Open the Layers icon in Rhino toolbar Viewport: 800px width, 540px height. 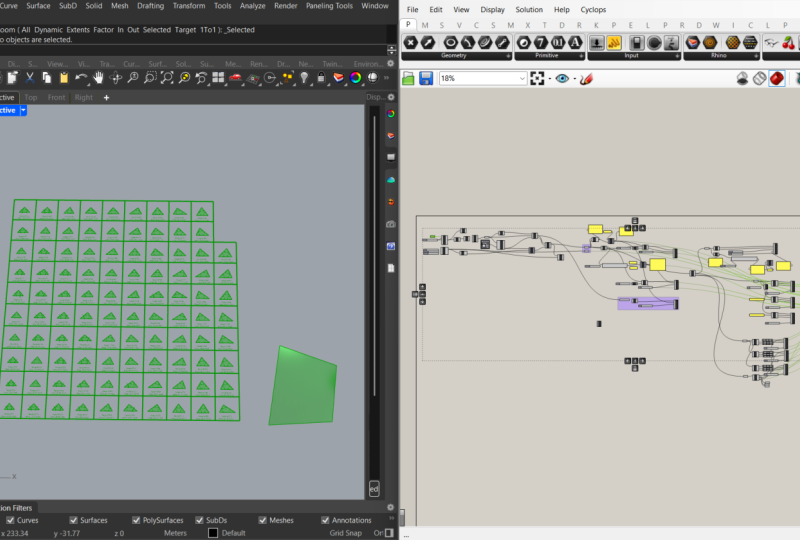(x=338, y=78)
